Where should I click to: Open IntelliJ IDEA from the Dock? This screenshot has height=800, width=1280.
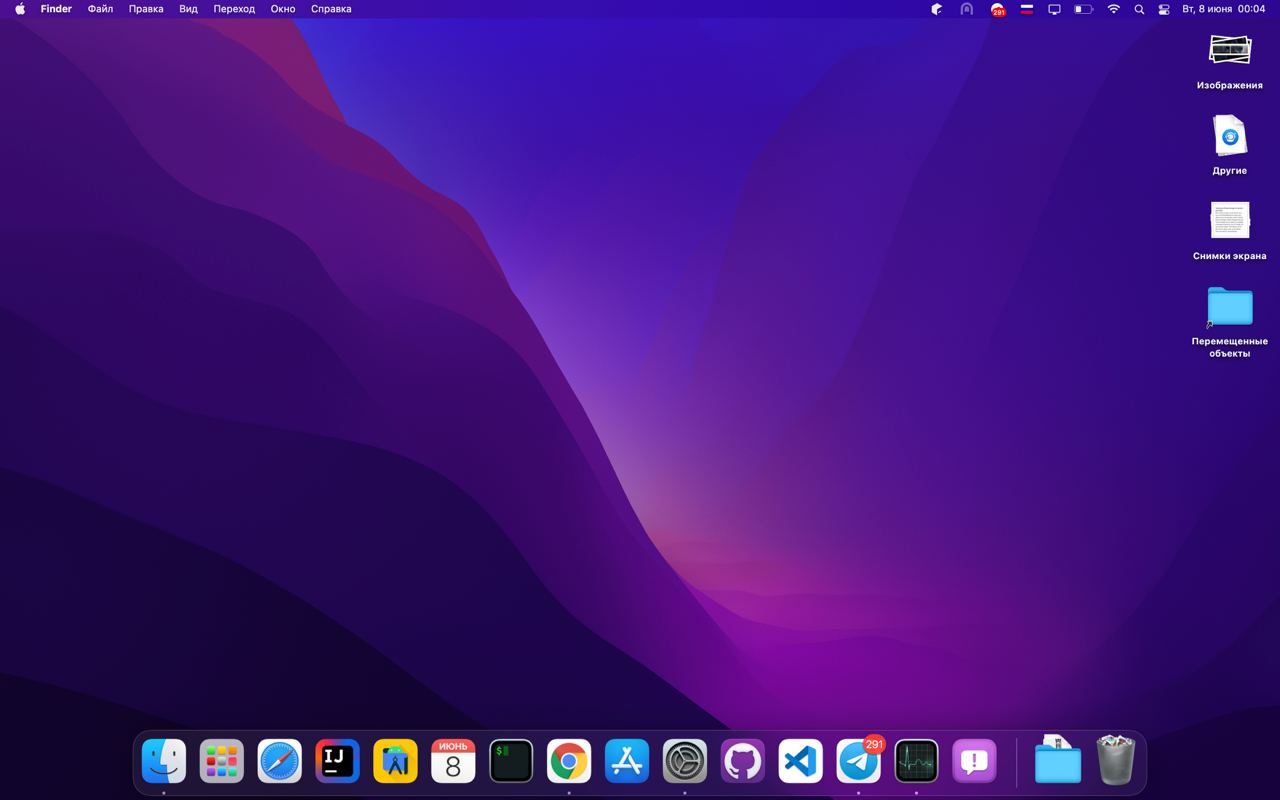point(338,761)
